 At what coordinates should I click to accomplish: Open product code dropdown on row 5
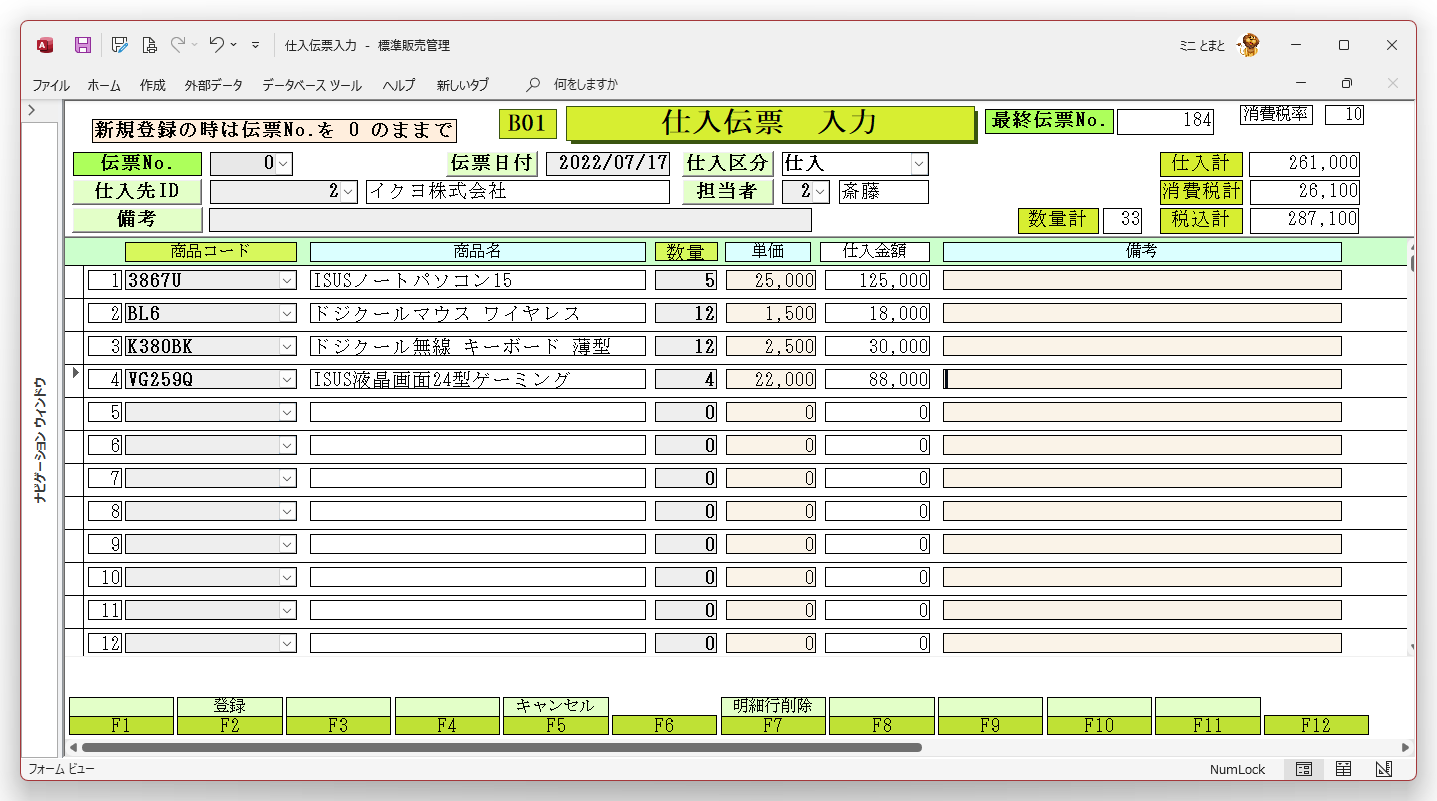[288, 412]
